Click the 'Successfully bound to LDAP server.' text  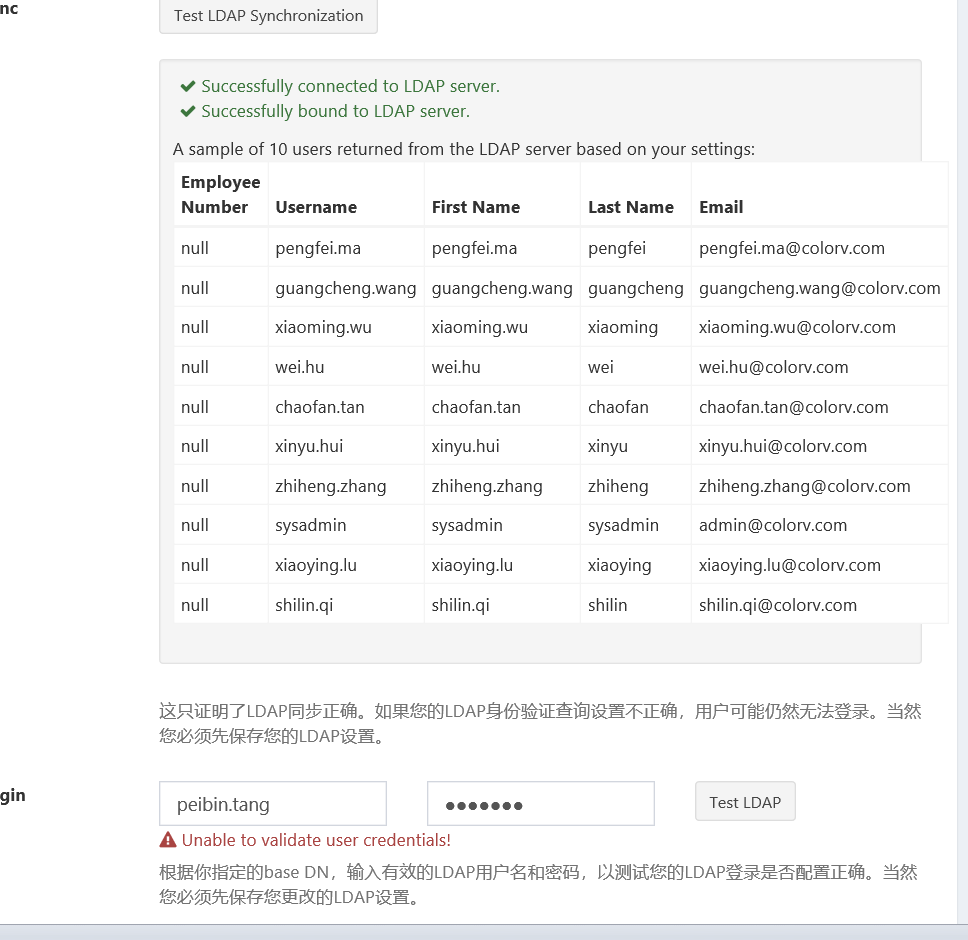coord(335,112)
